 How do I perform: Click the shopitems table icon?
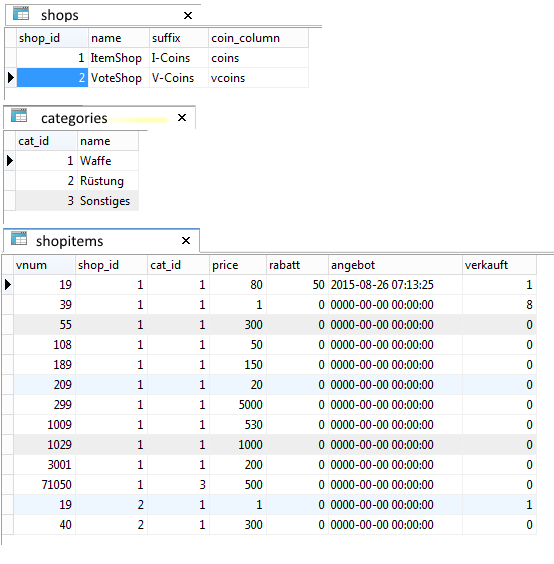pos(19,238)
